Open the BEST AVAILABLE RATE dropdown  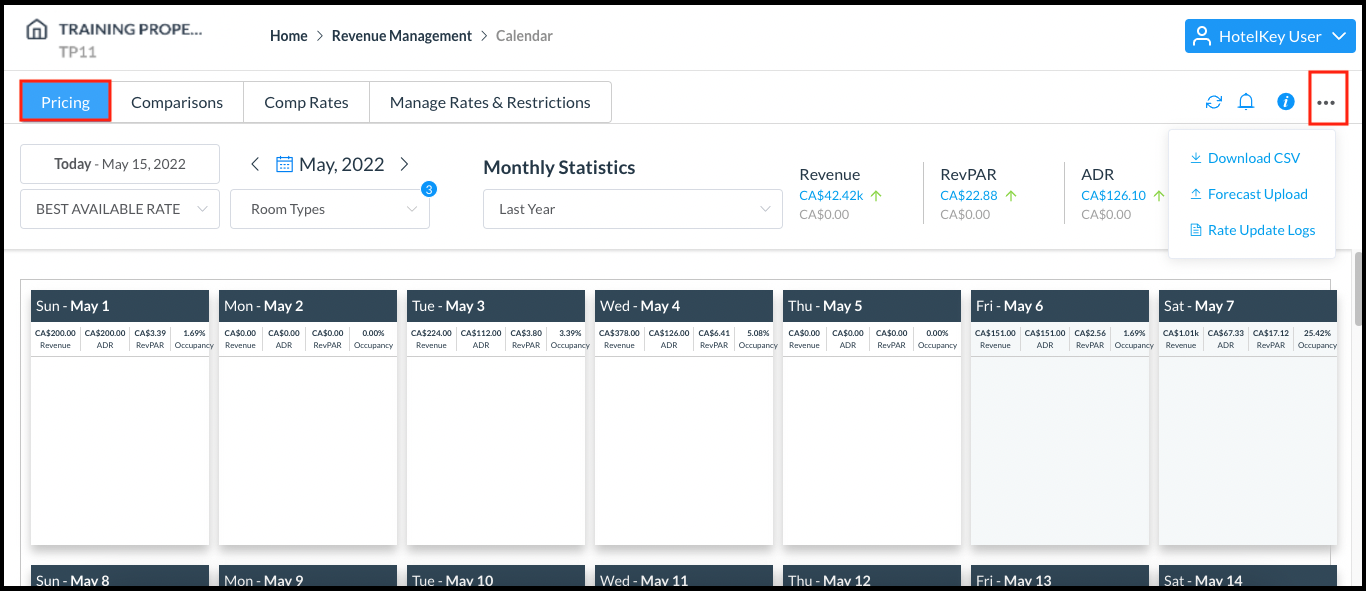[119, 209]
